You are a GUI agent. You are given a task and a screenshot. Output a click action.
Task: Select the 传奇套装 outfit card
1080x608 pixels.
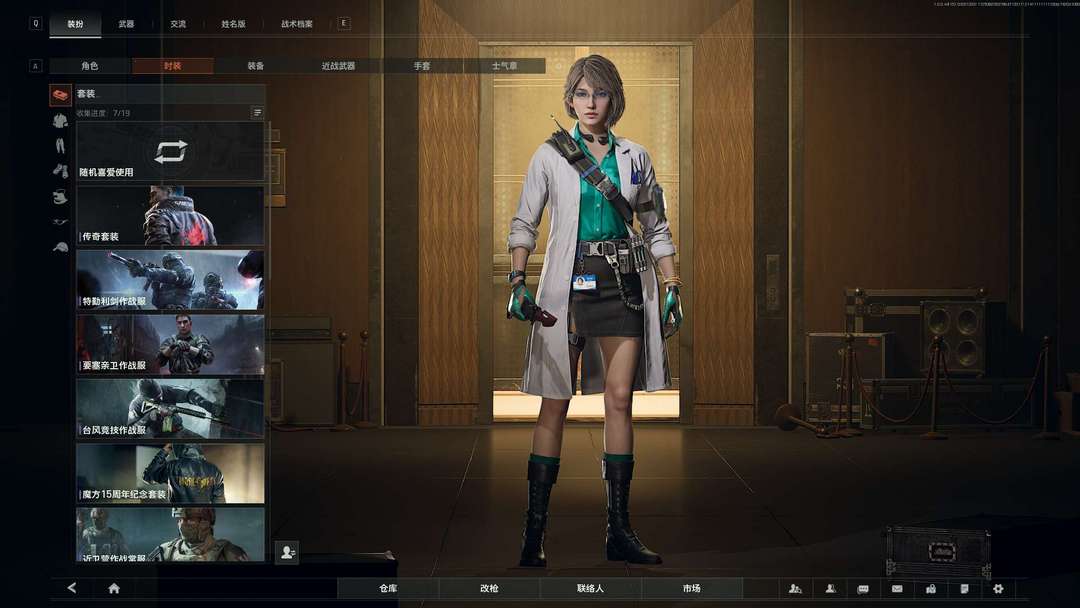click(170, 216)
